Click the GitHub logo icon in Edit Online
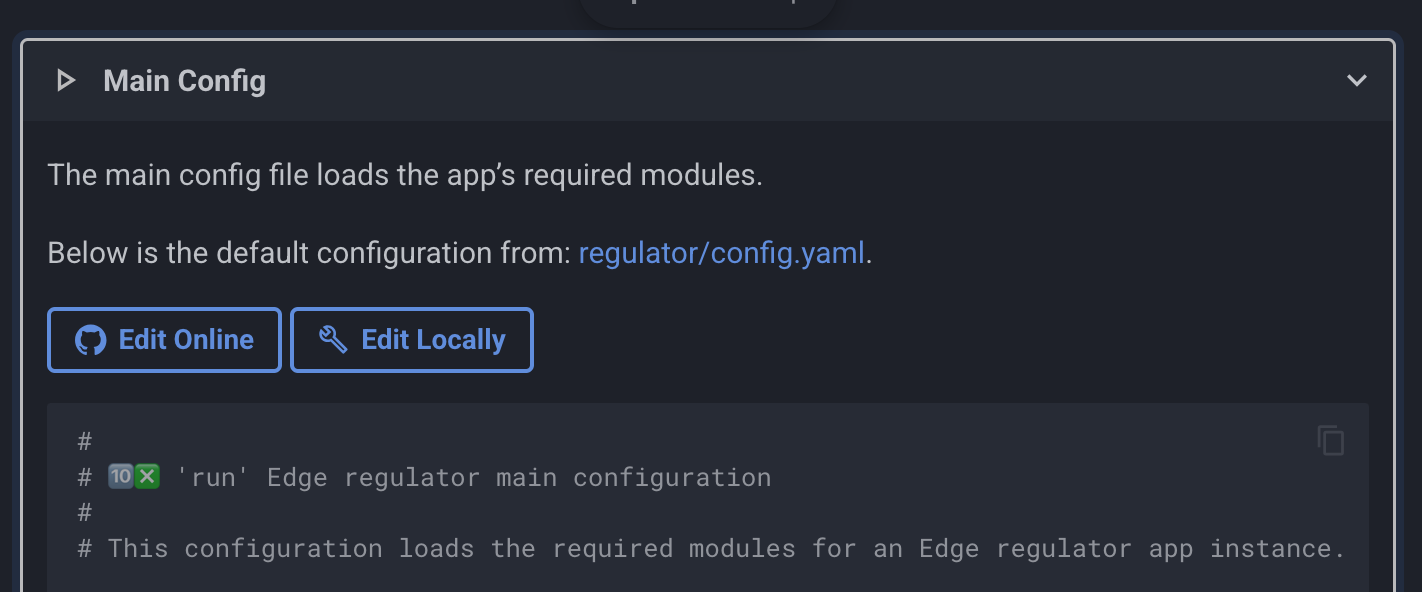The image size is (1422, 592). [91, 341]
